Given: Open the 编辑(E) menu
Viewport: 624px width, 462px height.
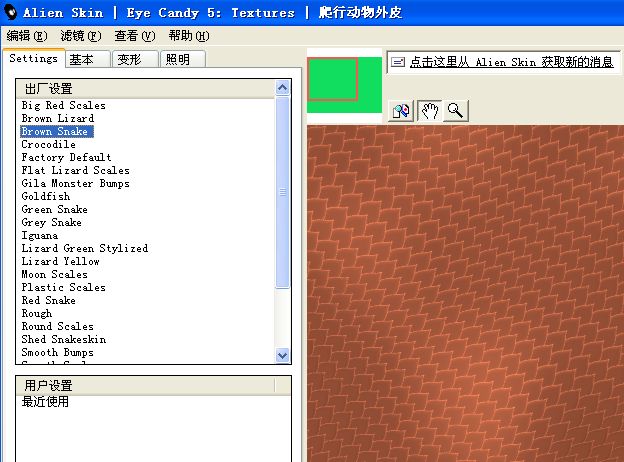Looking at the screenshot, I should click(27, 36).
